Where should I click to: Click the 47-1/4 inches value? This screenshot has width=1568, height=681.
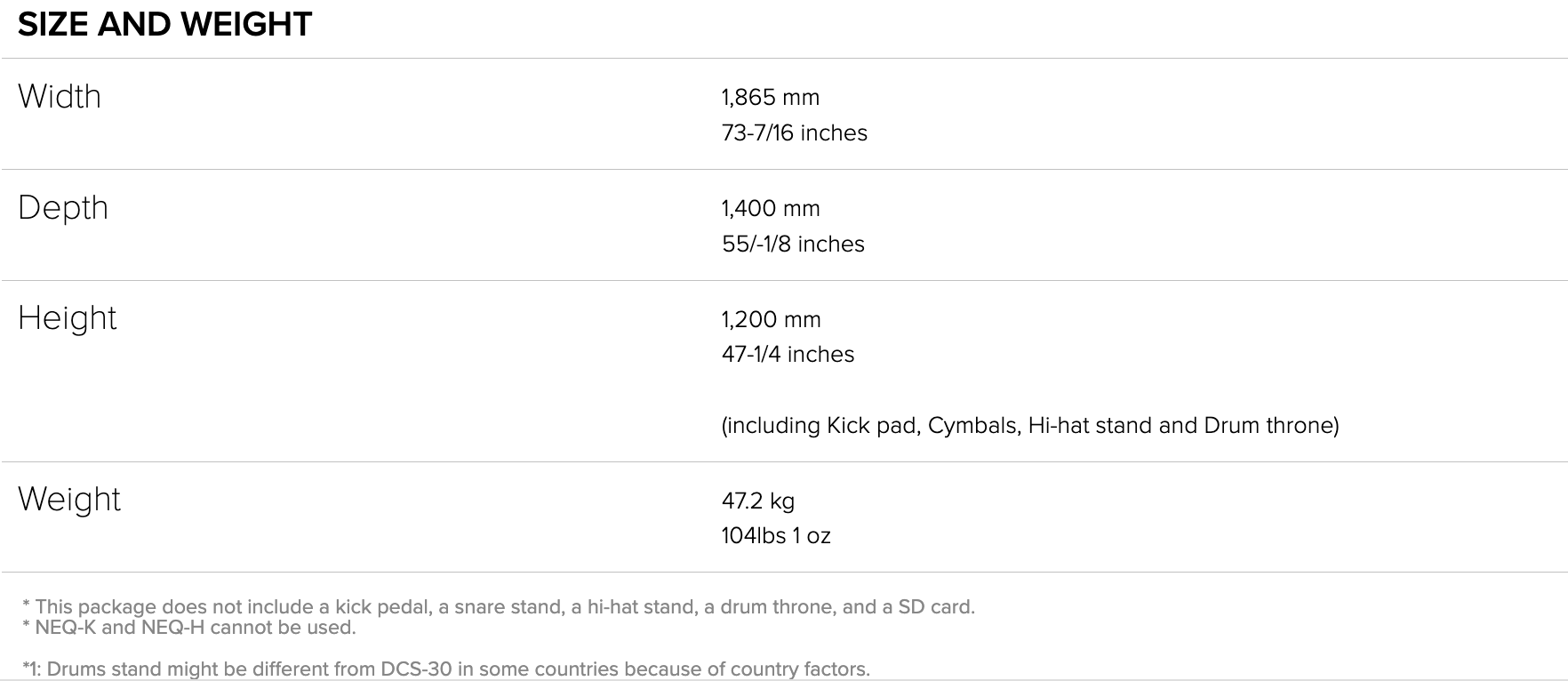coord(788,354)
